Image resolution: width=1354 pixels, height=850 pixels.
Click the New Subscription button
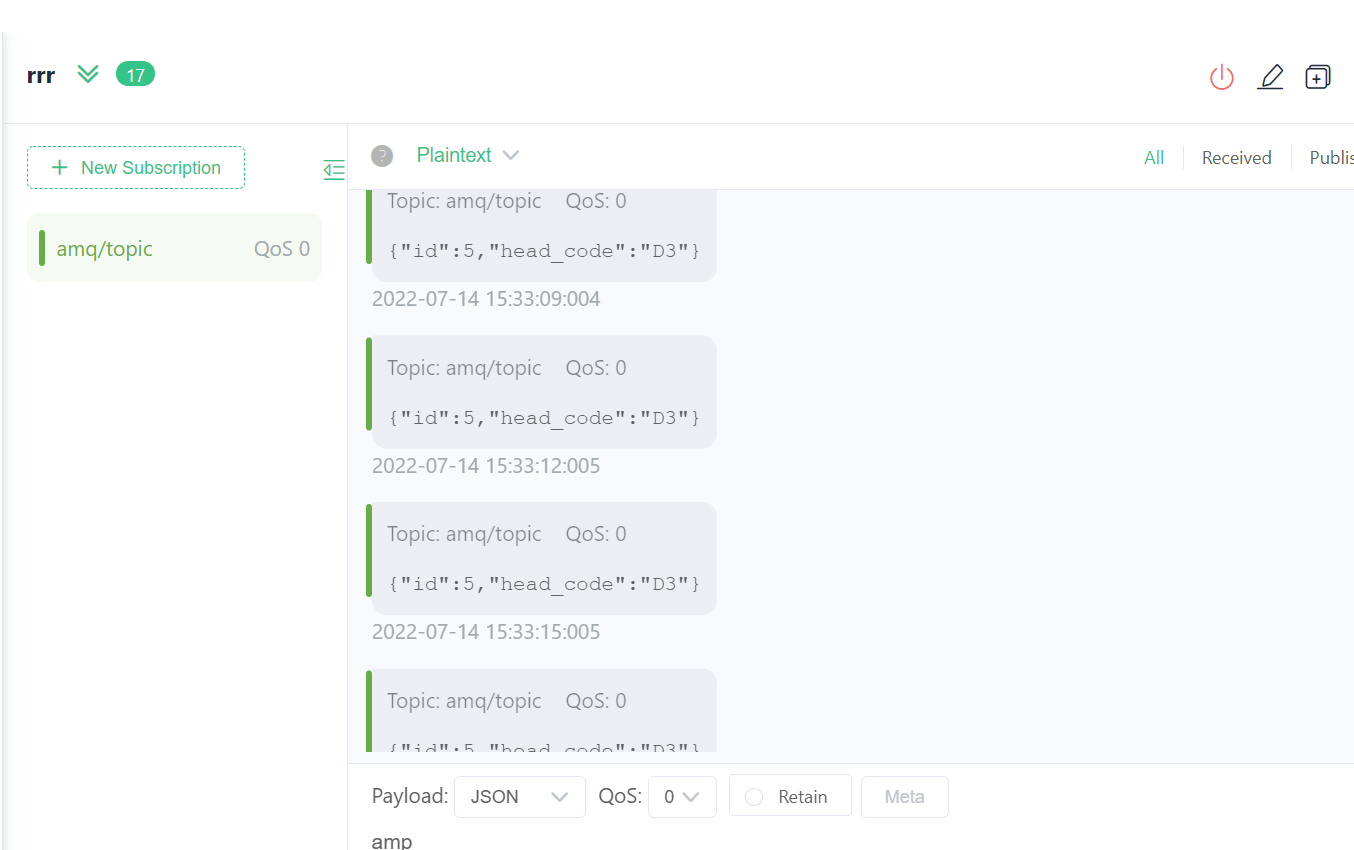point(135,167)
